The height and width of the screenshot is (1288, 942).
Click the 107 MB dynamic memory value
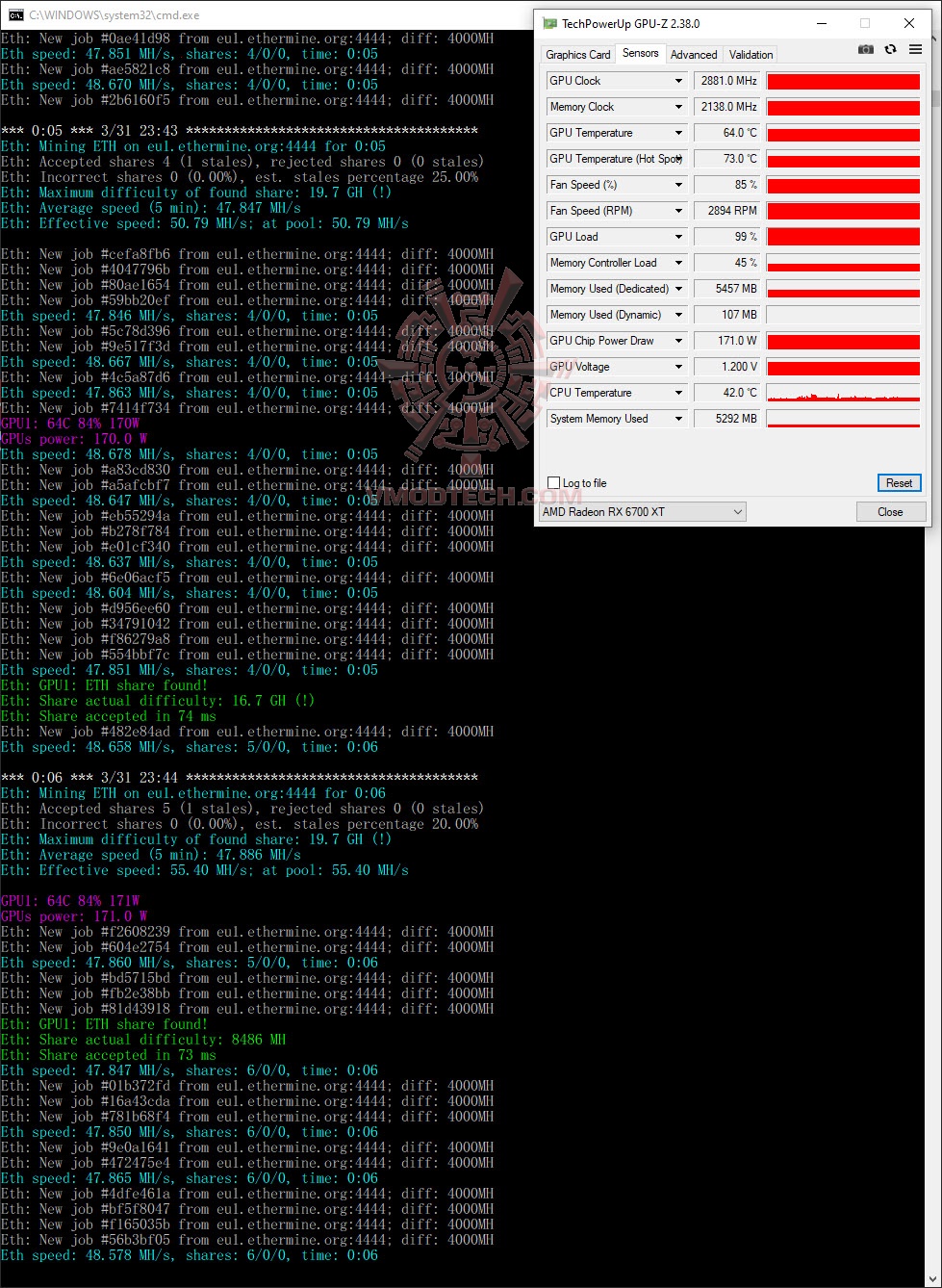pyautogui.click(x=726, y=315)
